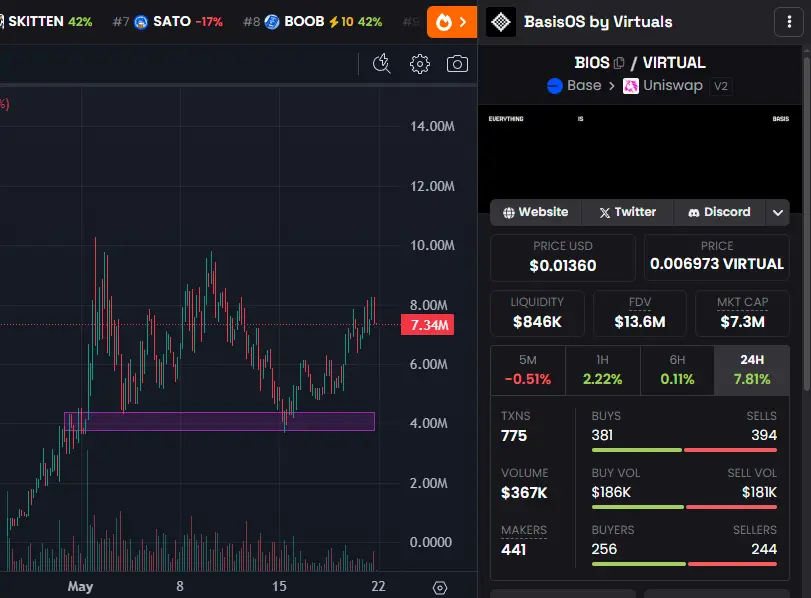The width and height of the screenshot is (811, 598).
Task: Click the 7.34M current price label
Action: click(x=428, y=325)
